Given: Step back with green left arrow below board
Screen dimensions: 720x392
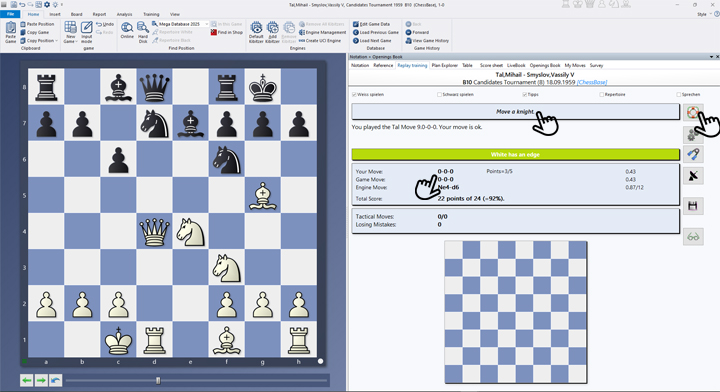Looking at the screenshot, I should [27, 380].
